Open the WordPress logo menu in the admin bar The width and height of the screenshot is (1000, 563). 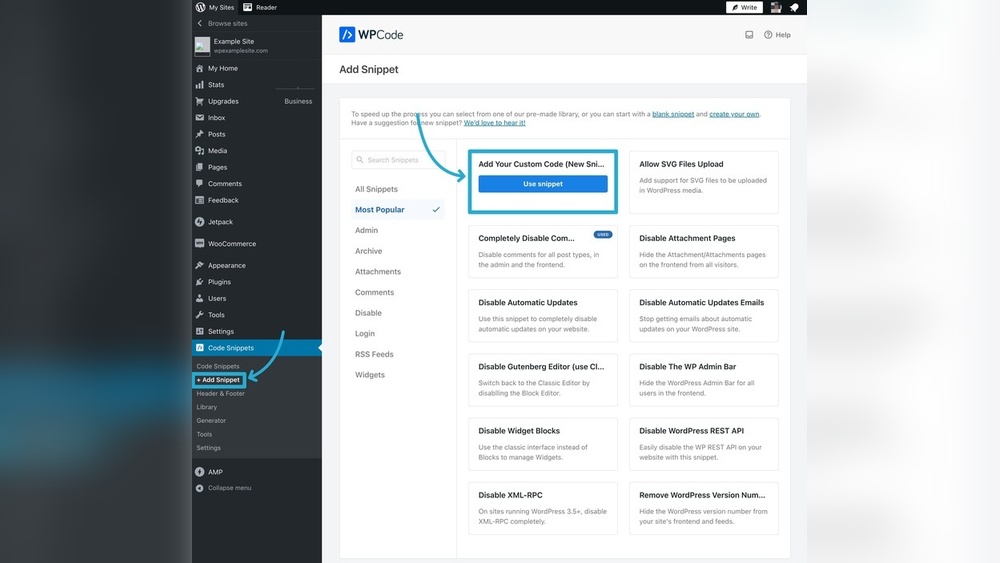coord(200,7)
